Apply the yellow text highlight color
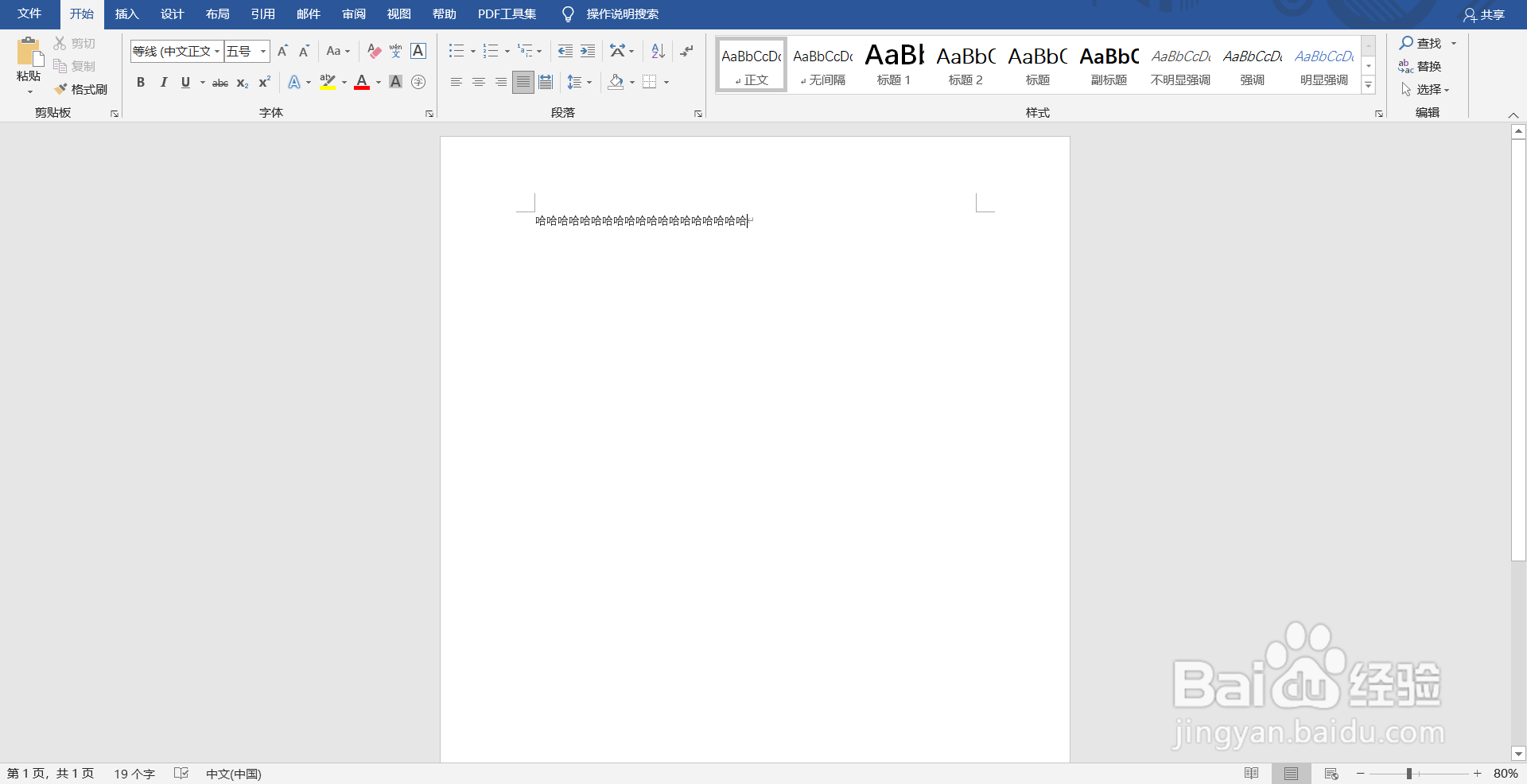Screen dimensions: 1527x784 (327, 82)
